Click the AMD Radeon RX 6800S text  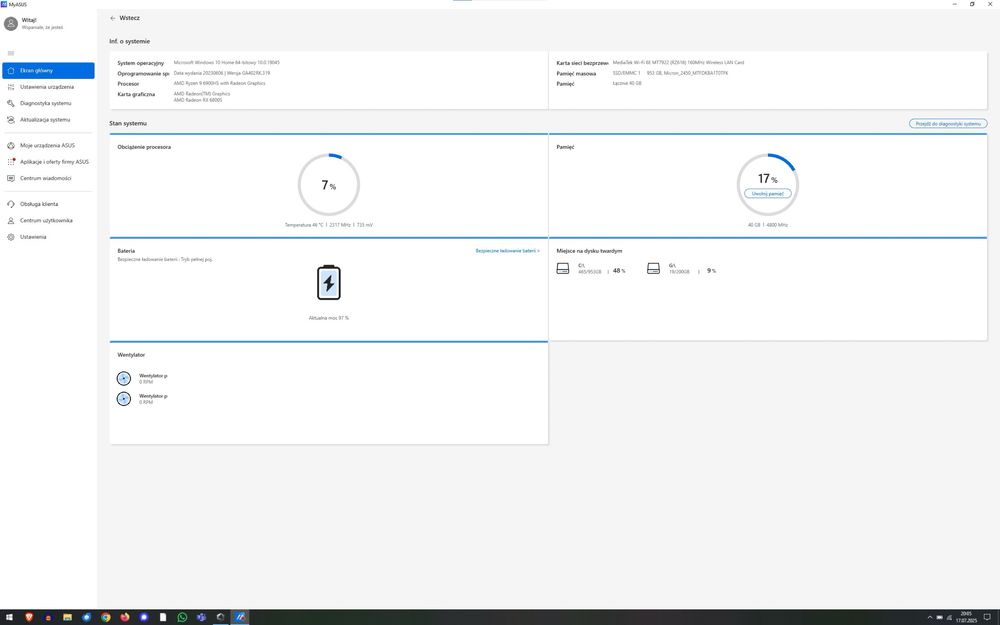(x=198, y=100)
